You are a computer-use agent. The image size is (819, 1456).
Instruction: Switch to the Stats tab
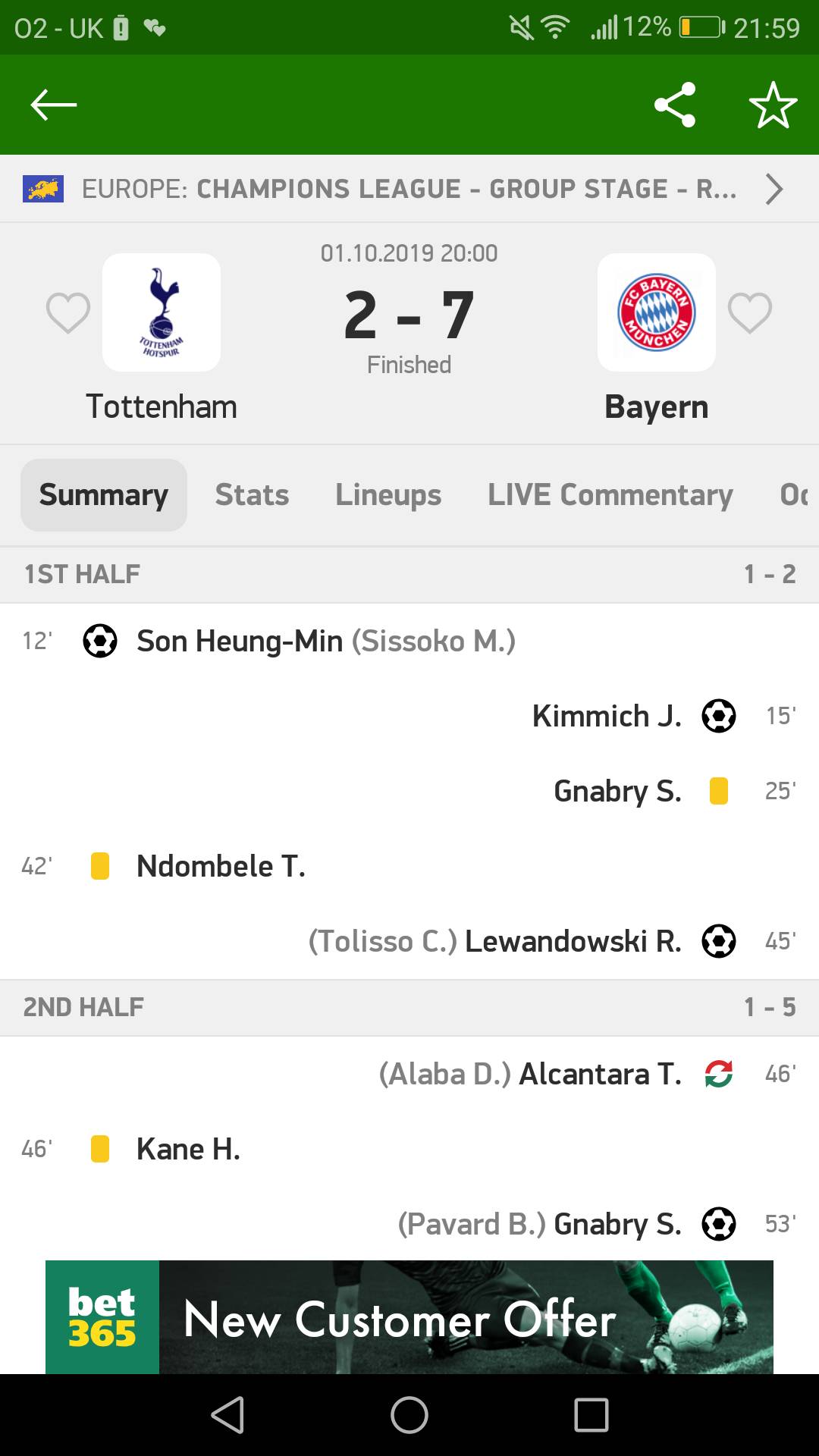(x=252, y=494)
